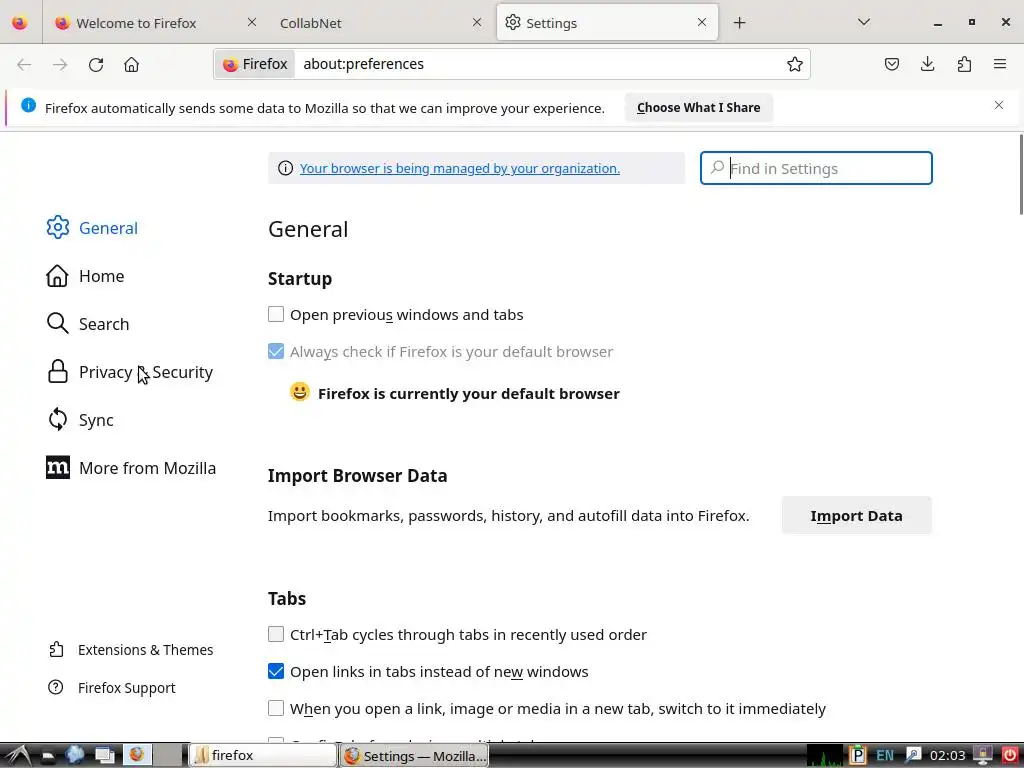The height and width of the screenshot is (768, 1024).
Task: Enable Open previous windows and tabs
Action: click(276, 314)
